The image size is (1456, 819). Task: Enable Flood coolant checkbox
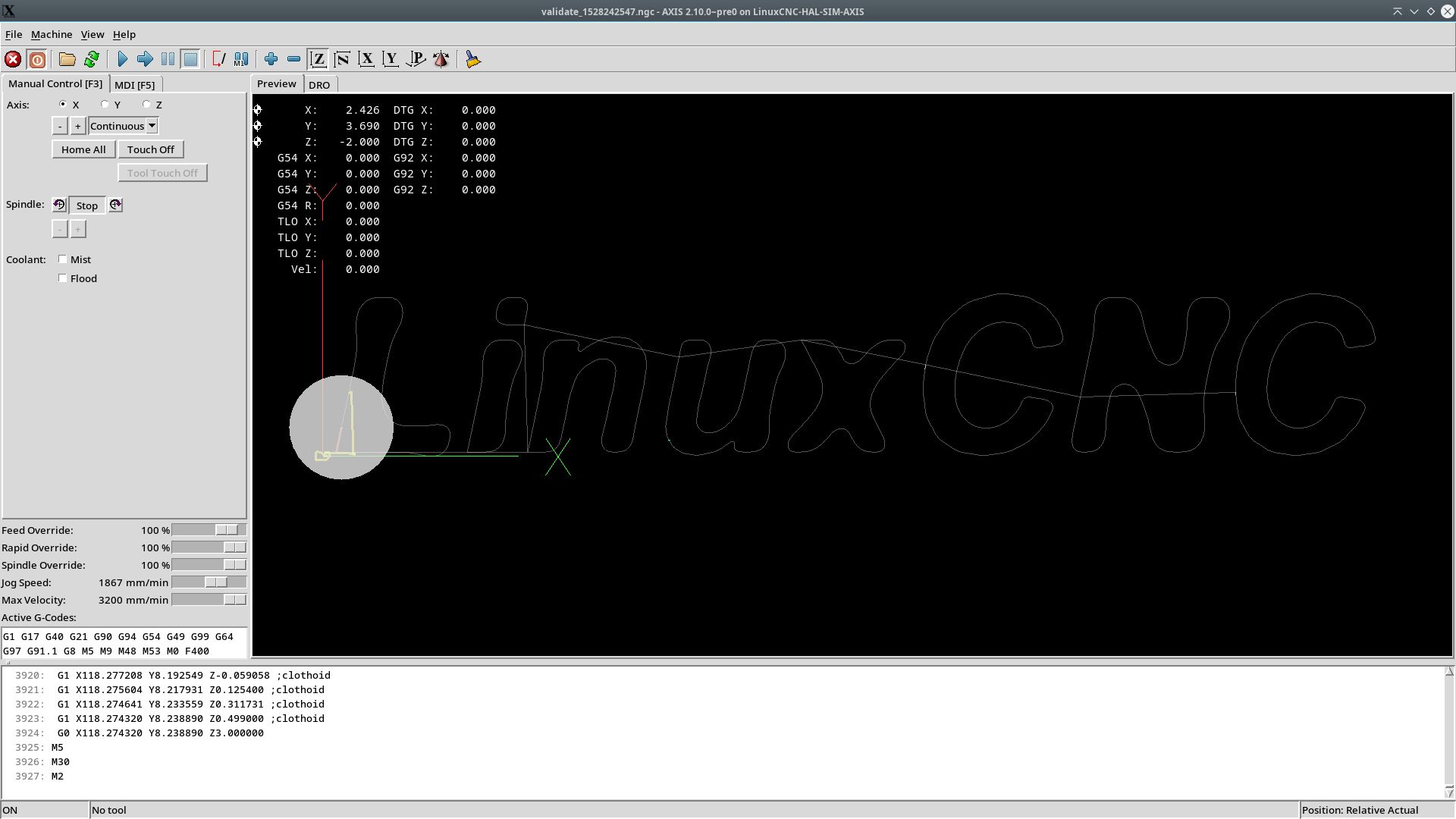63,278
